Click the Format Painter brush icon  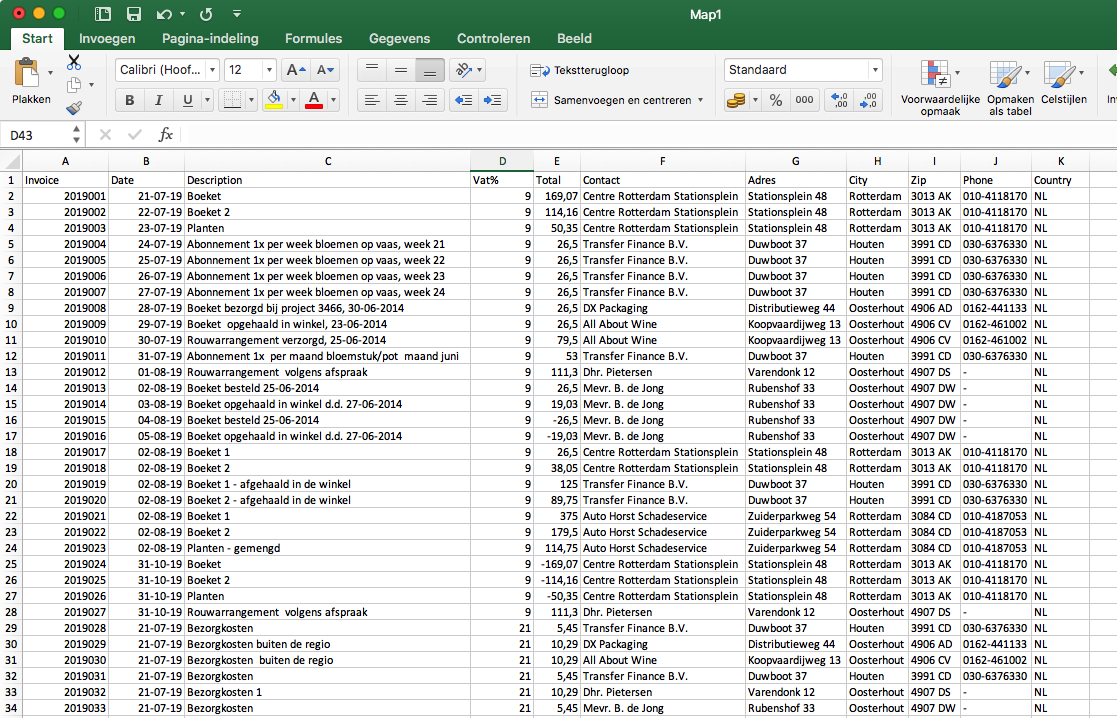tap(73, 108)
